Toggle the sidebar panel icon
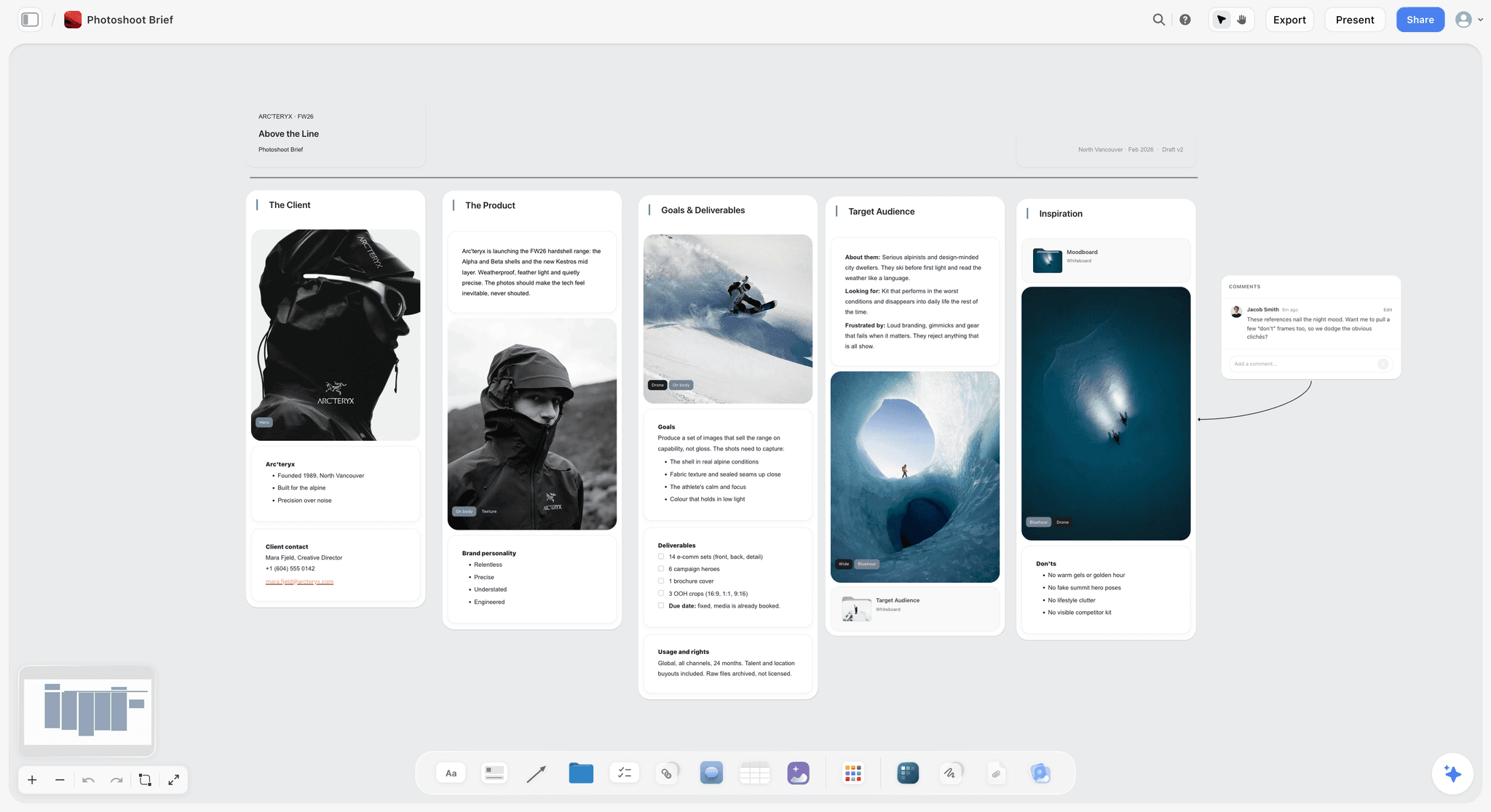 pyautogui.click(x=30, y=20)
